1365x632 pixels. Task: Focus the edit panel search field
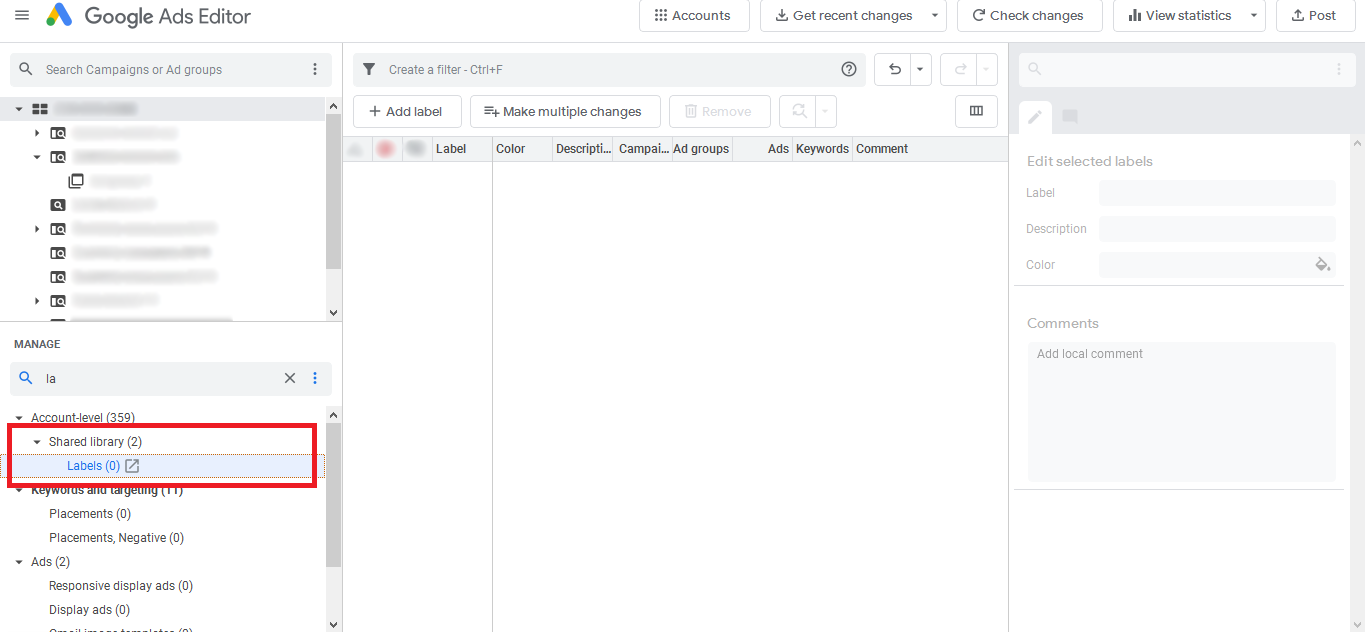point(1185,70)
